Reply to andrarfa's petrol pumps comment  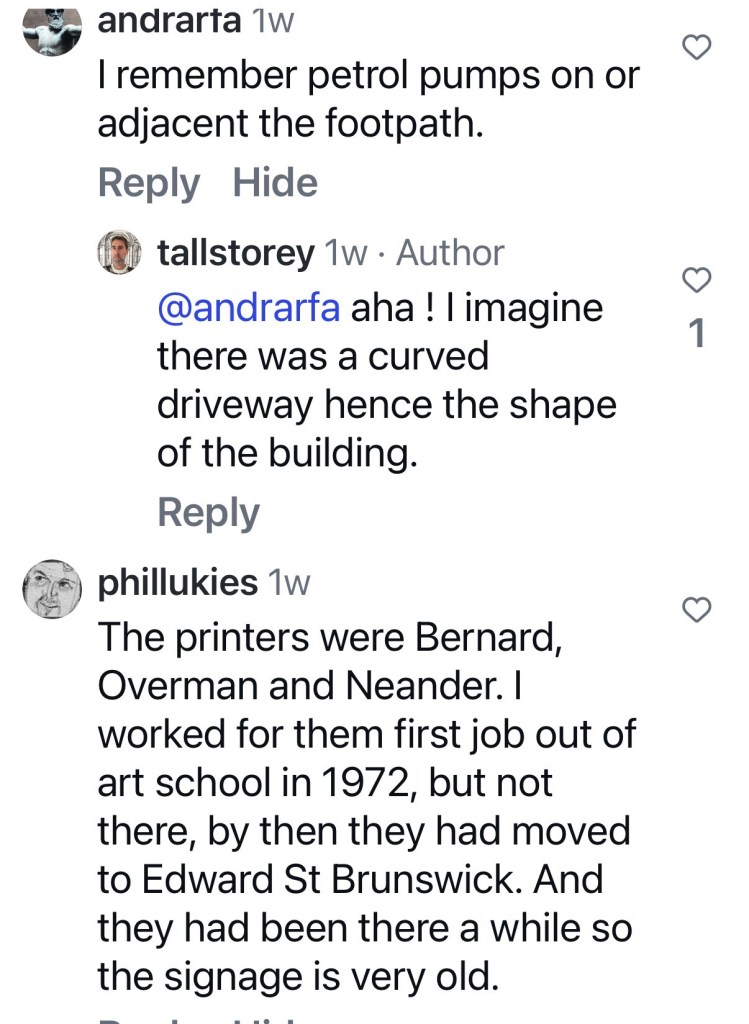coord(148,183)
